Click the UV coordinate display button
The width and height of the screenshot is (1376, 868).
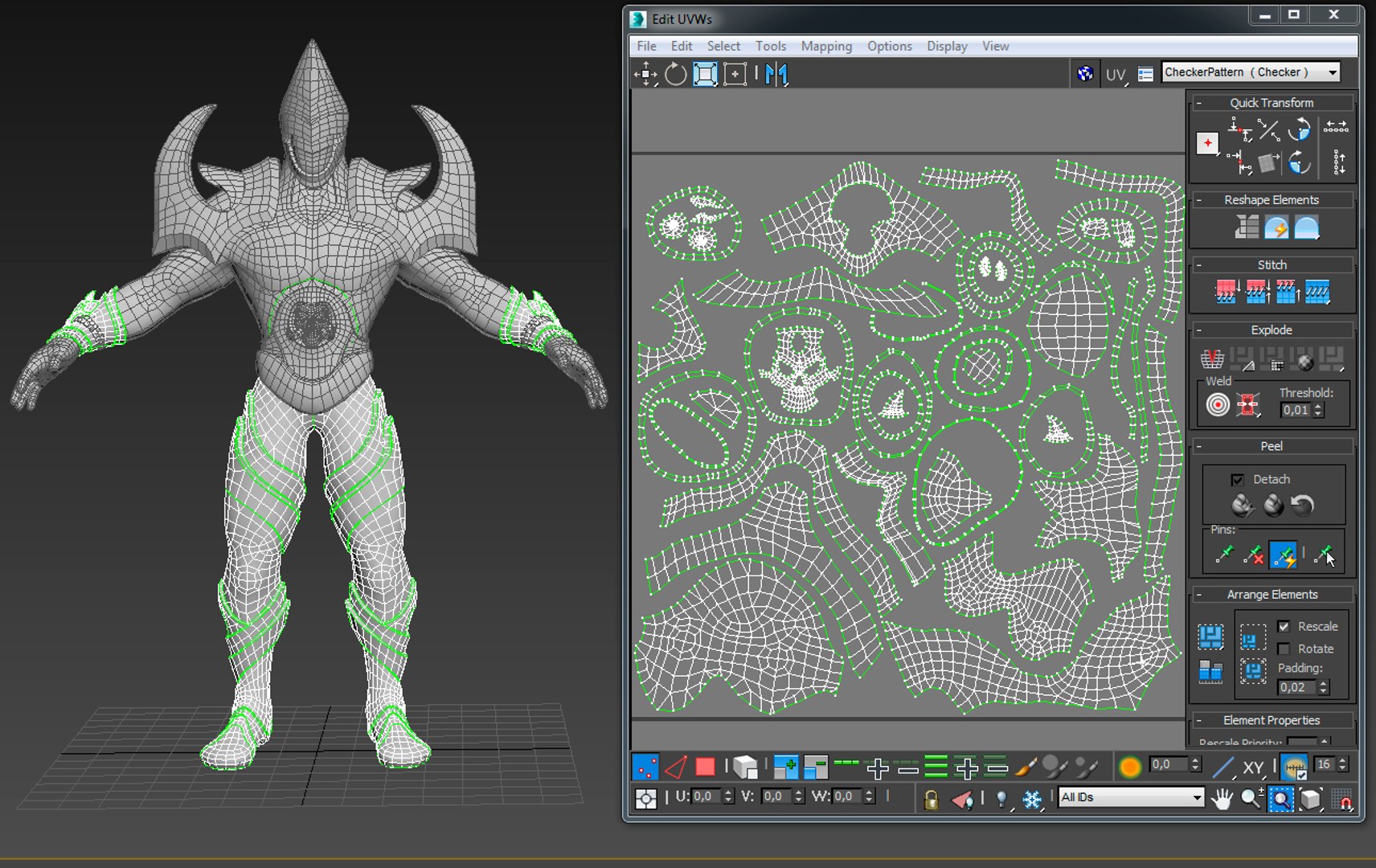tap(1116, 75)
